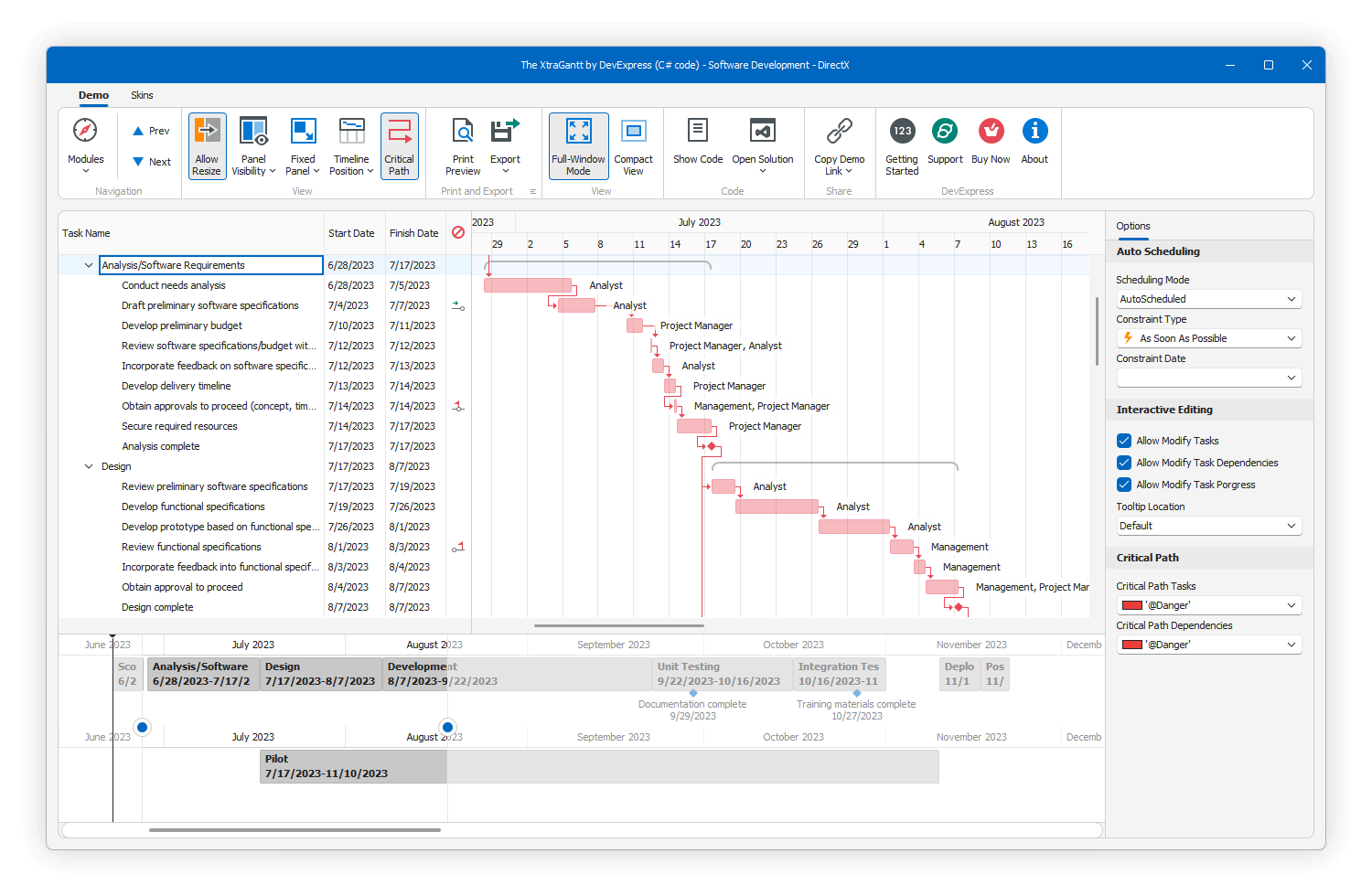Collapse the Design task group
Viewport: 1372px width, 896px height.
coord(89,465)
